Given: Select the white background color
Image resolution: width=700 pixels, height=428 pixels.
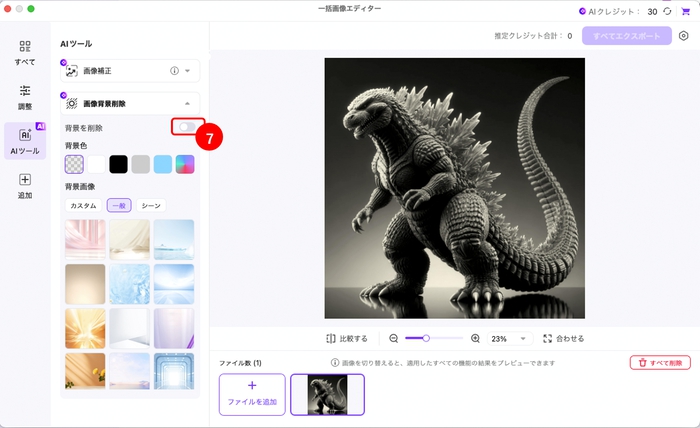Looking at the screenshot, I should [96, 164].
